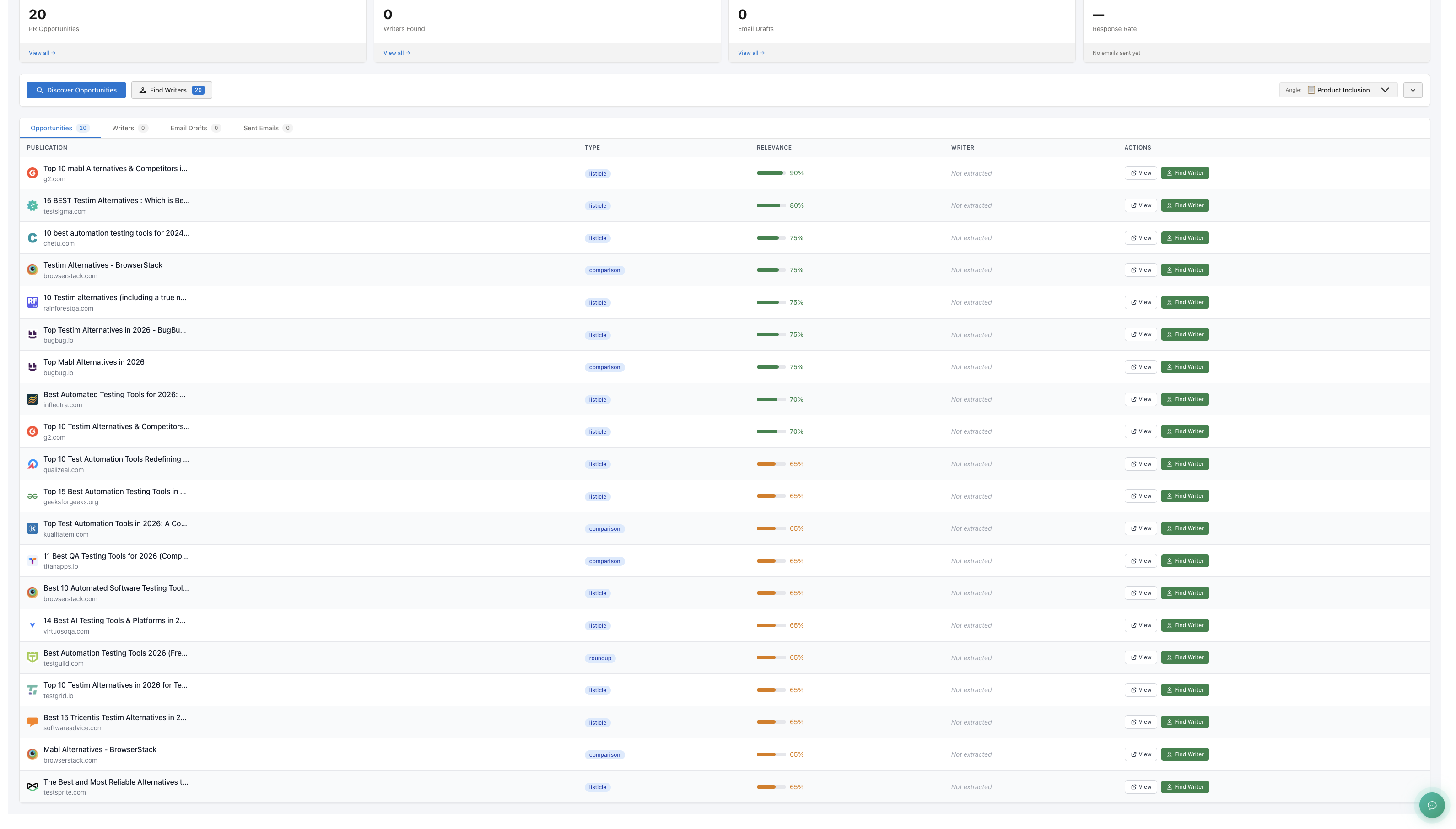This screenshot has height=829, width=1456.
Task: Open the chat support bubble icon
Action: point(1431,805)
